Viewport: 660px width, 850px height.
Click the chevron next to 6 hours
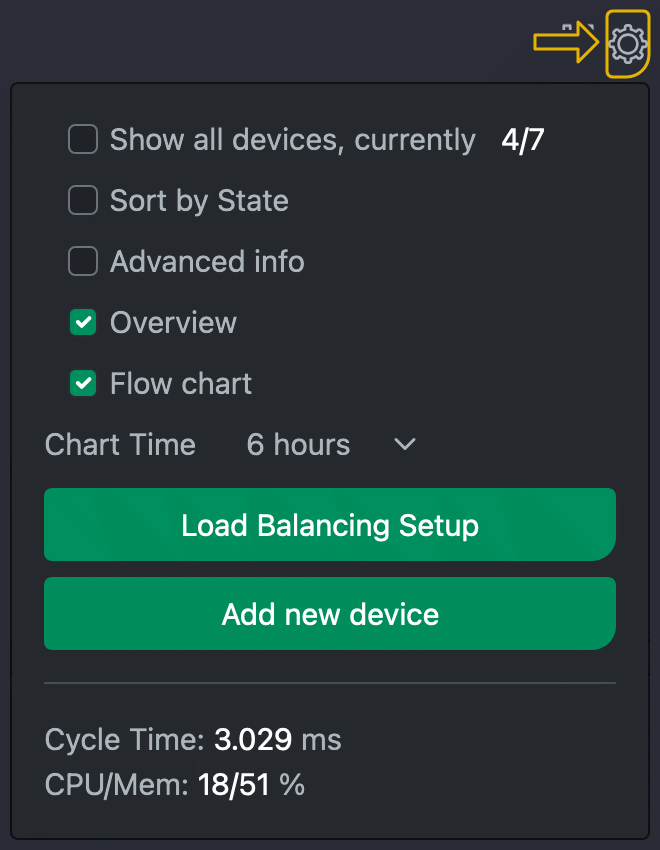point(403,444)
